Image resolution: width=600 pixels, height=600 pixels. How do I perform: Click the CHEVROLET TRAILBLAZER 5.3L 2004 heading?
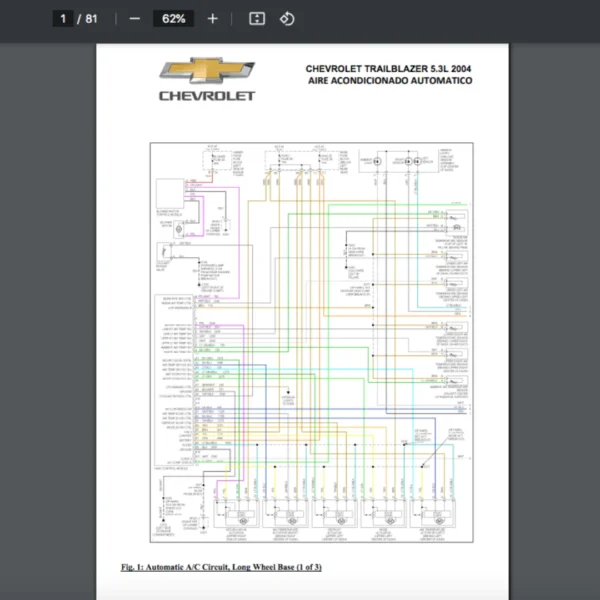pyautogui.click(x=388, y=69)
